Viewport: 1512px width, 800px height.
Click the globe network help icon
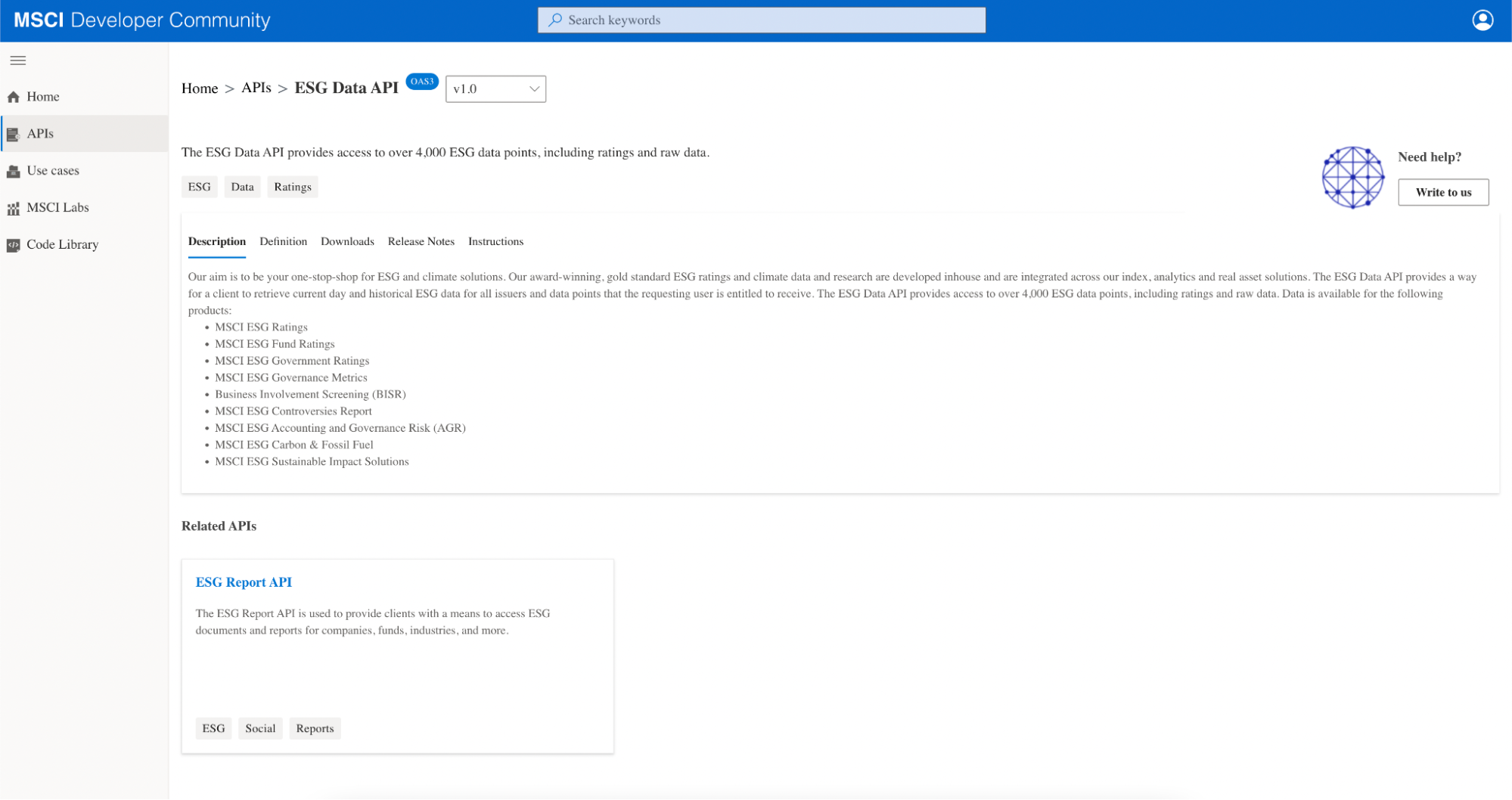pyautogui.click(x=1352, y=177)
